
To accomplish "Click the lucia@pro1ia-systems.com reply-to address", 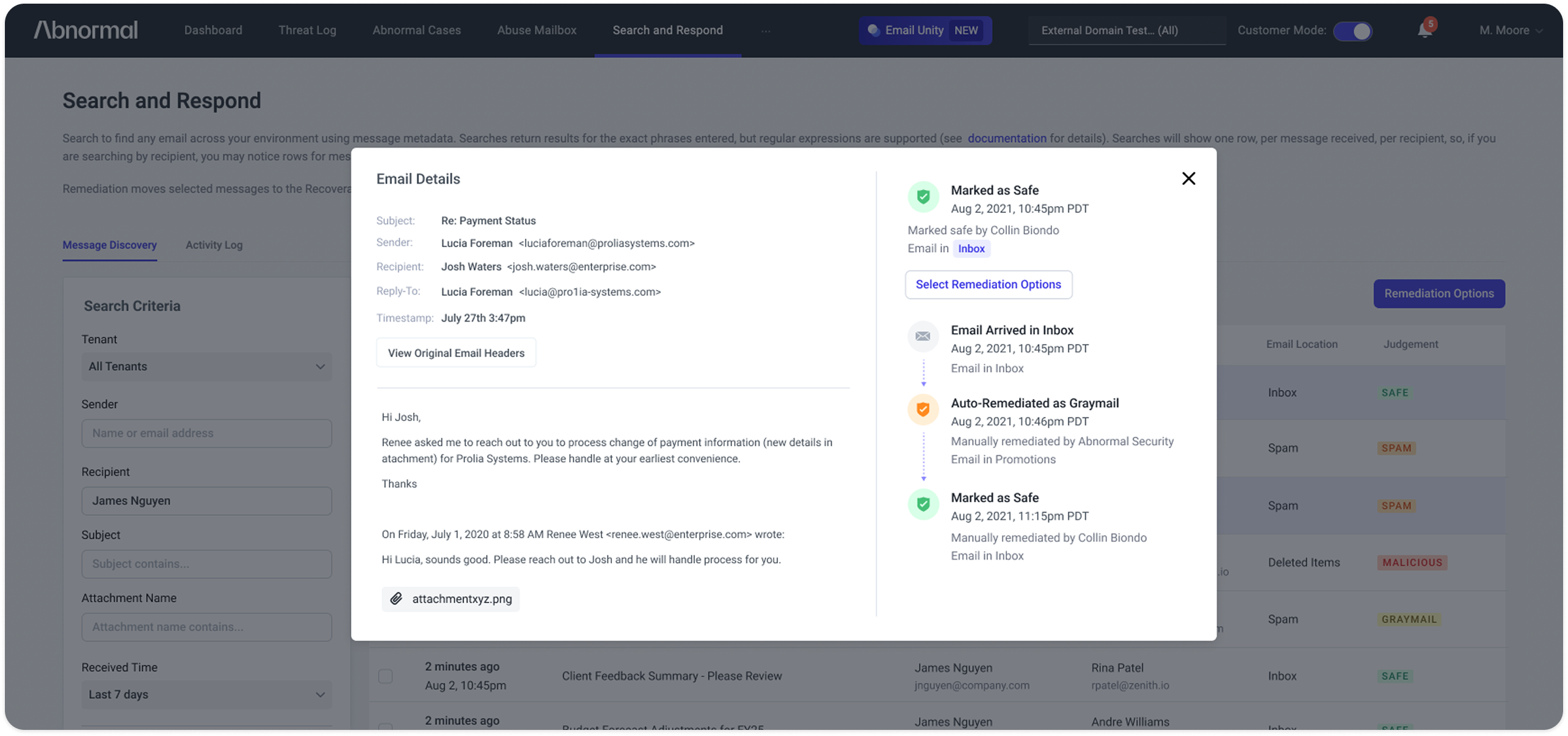I will pyautogui.click(x=589, y=292).
